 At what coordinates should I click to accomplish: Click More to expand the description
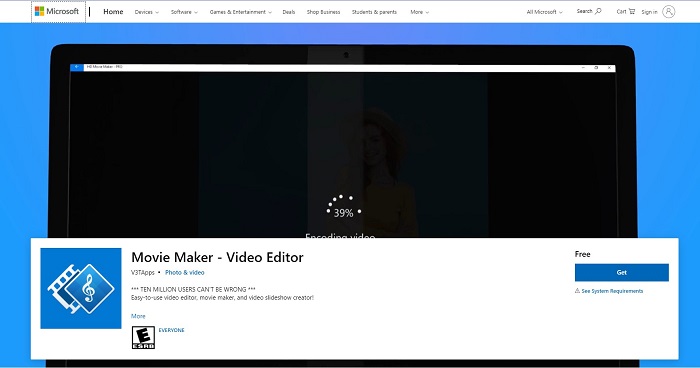(x=138, y=316)
